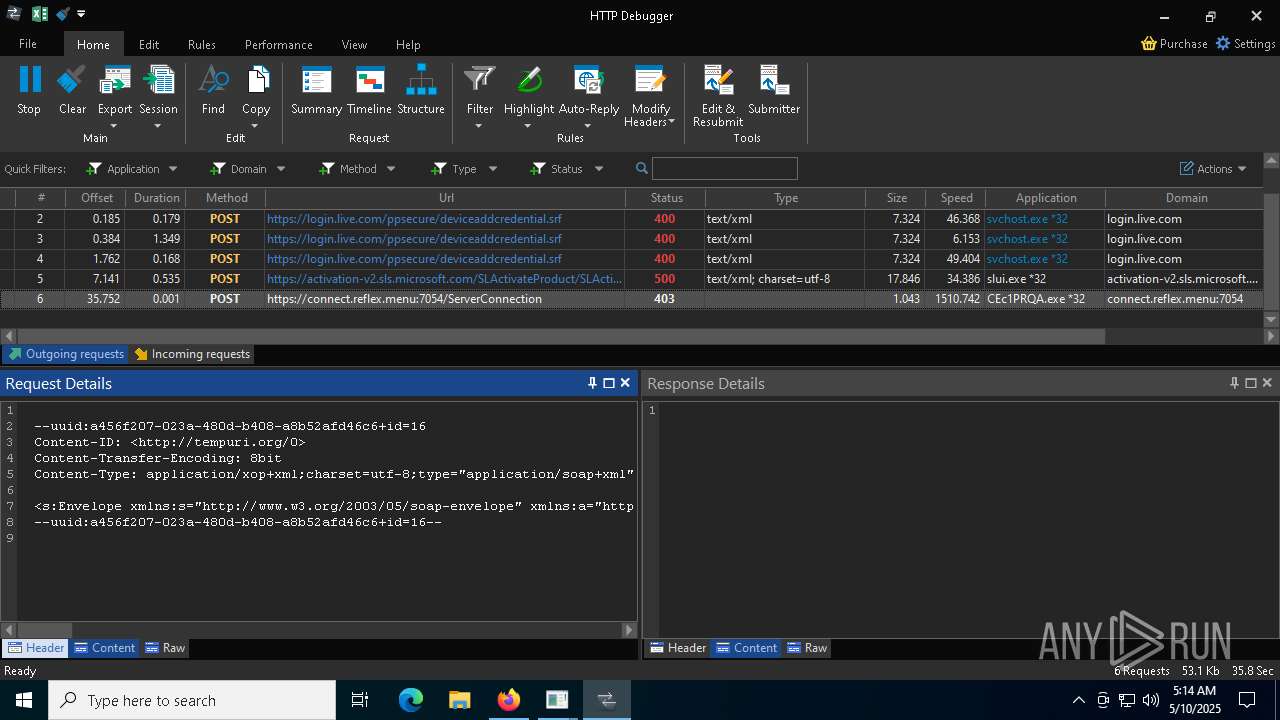Open the Actions dropdown
The width and height of the screenshot is (1280, 720).
pos(1213,168)
